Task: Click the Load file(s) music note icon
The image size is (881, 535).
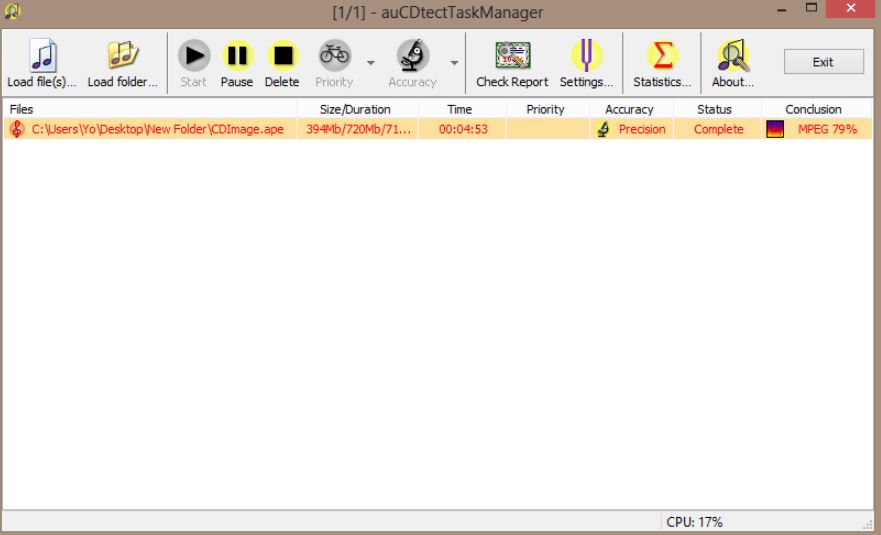Action: [x=43, y=55]
